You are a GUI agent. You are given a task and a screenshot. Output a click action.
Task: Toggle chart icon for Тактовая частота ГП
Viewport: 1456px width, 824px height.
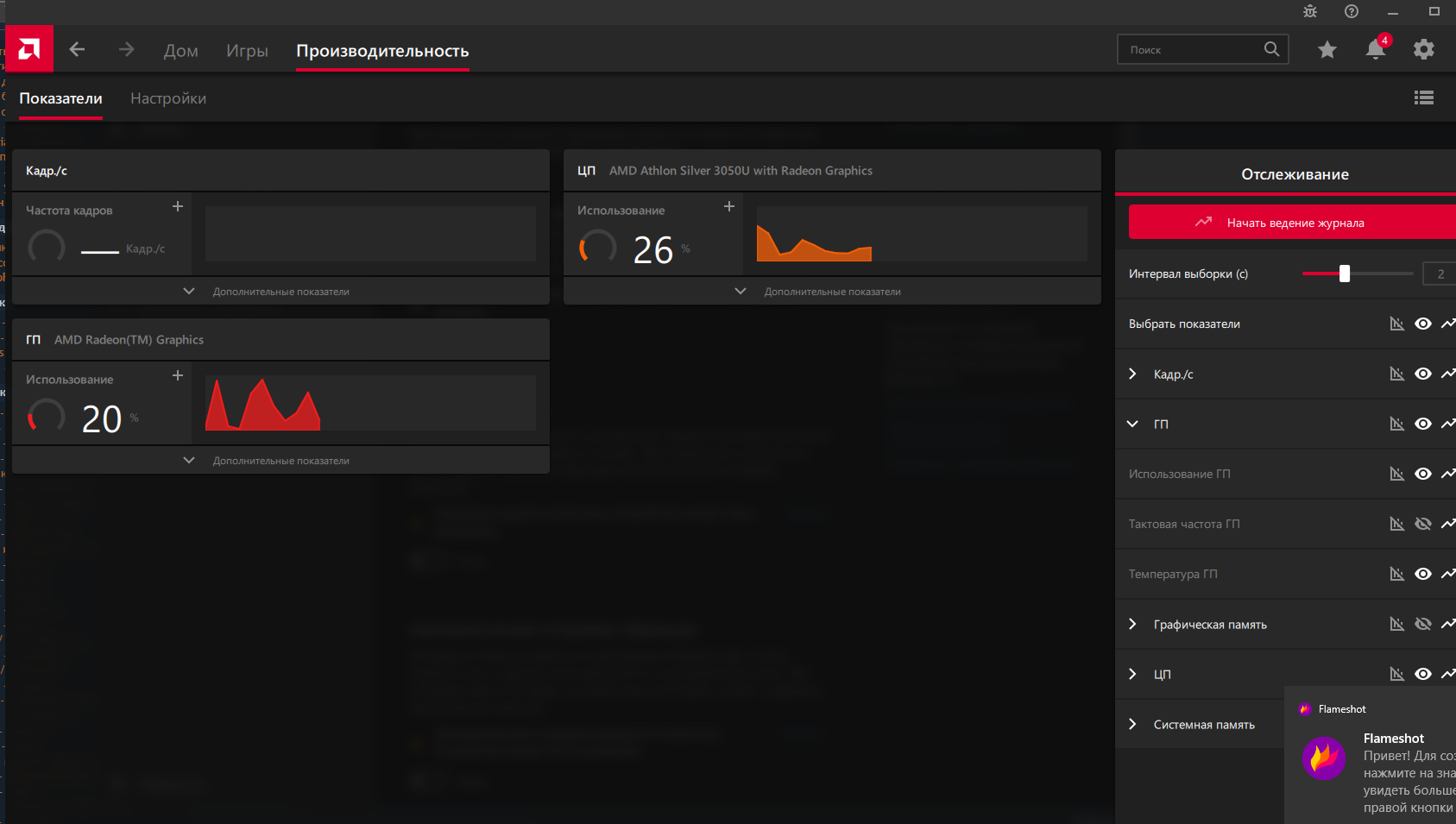click(x=1397, y=524)
